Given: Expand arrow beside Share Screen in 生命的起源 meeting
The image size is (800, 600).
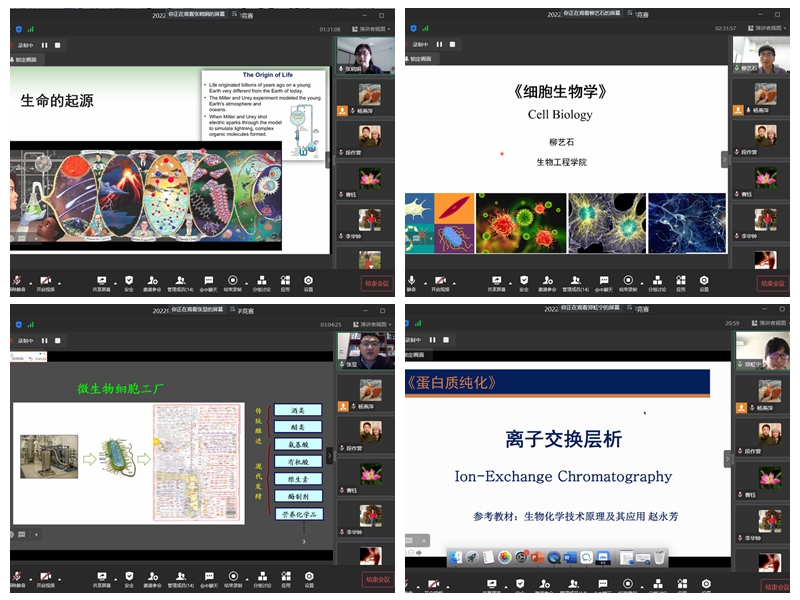Looking at the screenshot, I should pyautogui.click(x=113, y=281).
